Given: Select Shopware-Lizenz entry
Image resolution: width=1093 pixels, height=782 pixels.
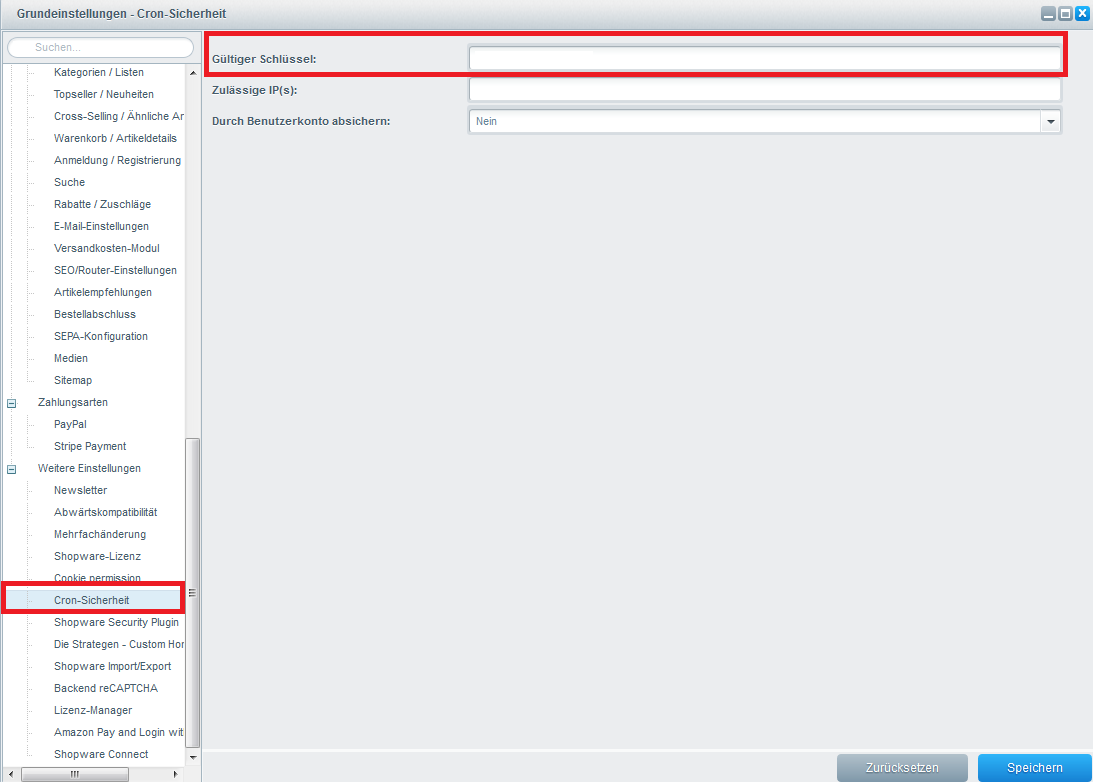Looking at the screenshot, I should 97,556.
